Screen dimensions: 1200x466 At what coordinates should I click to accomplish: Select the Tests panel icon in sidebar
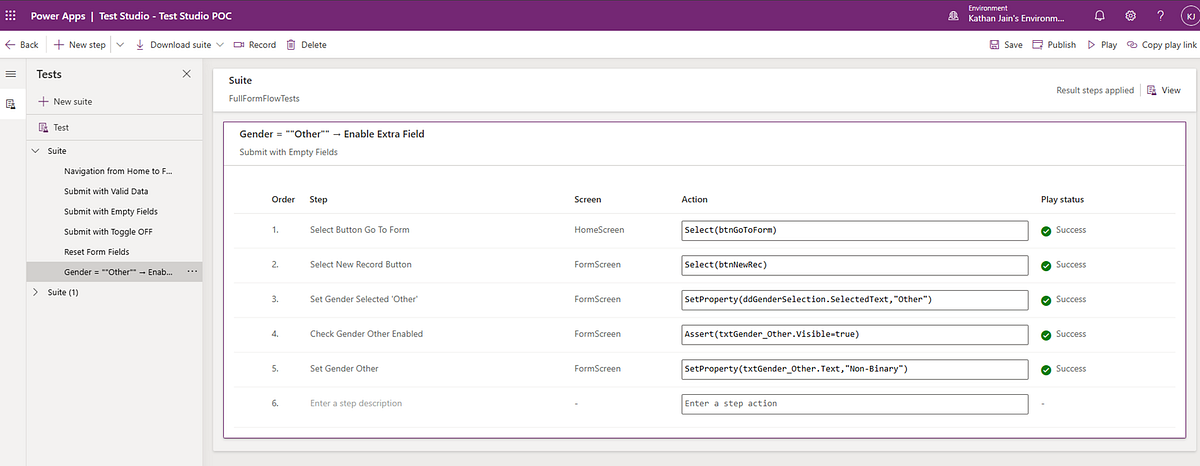(x=11, y=104)
